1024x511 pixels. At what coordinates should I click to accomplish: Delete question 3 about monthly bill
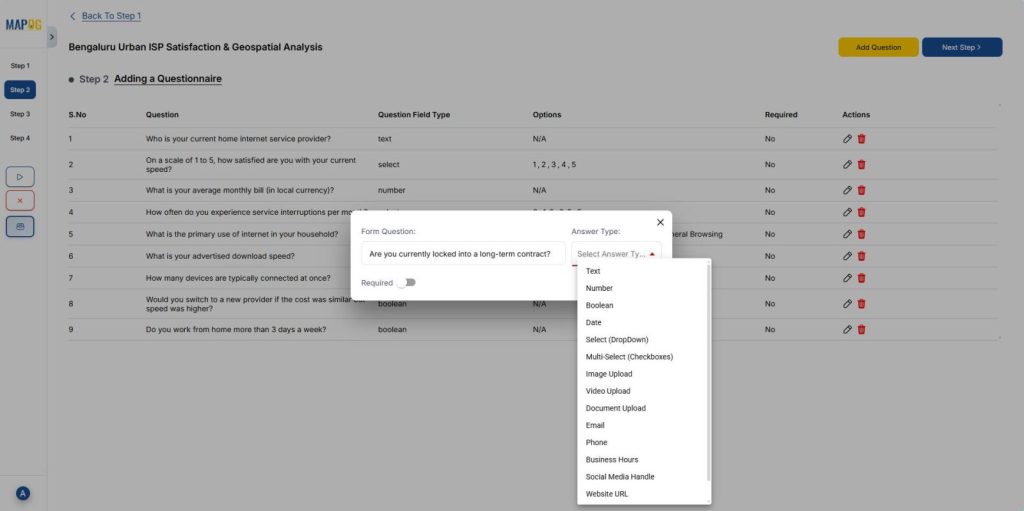click(x=861, y=190)
